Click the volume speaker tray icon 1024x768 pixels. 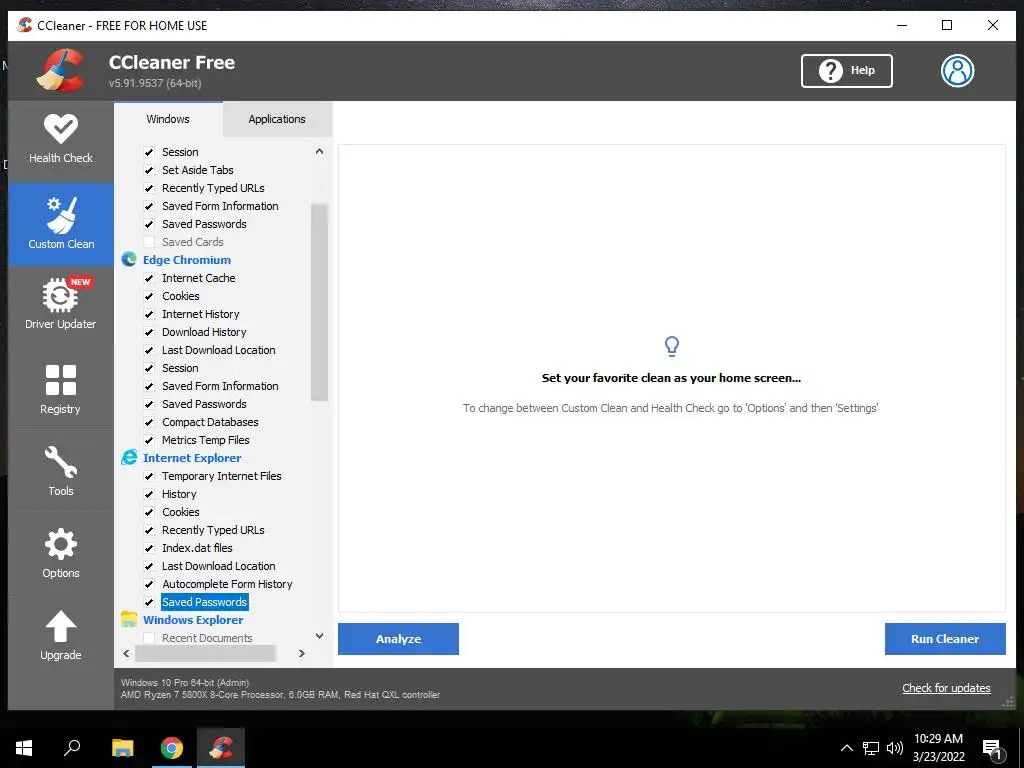(895, 748)
